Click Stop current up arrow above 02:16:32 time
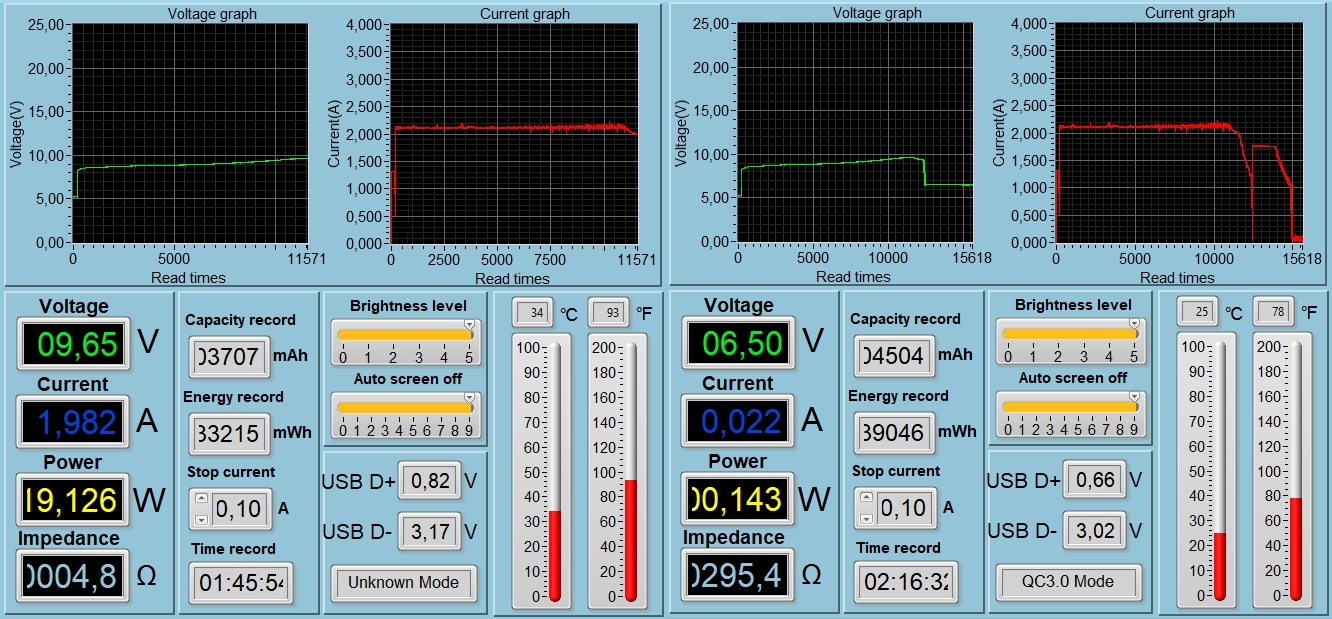 pos(866,498)
